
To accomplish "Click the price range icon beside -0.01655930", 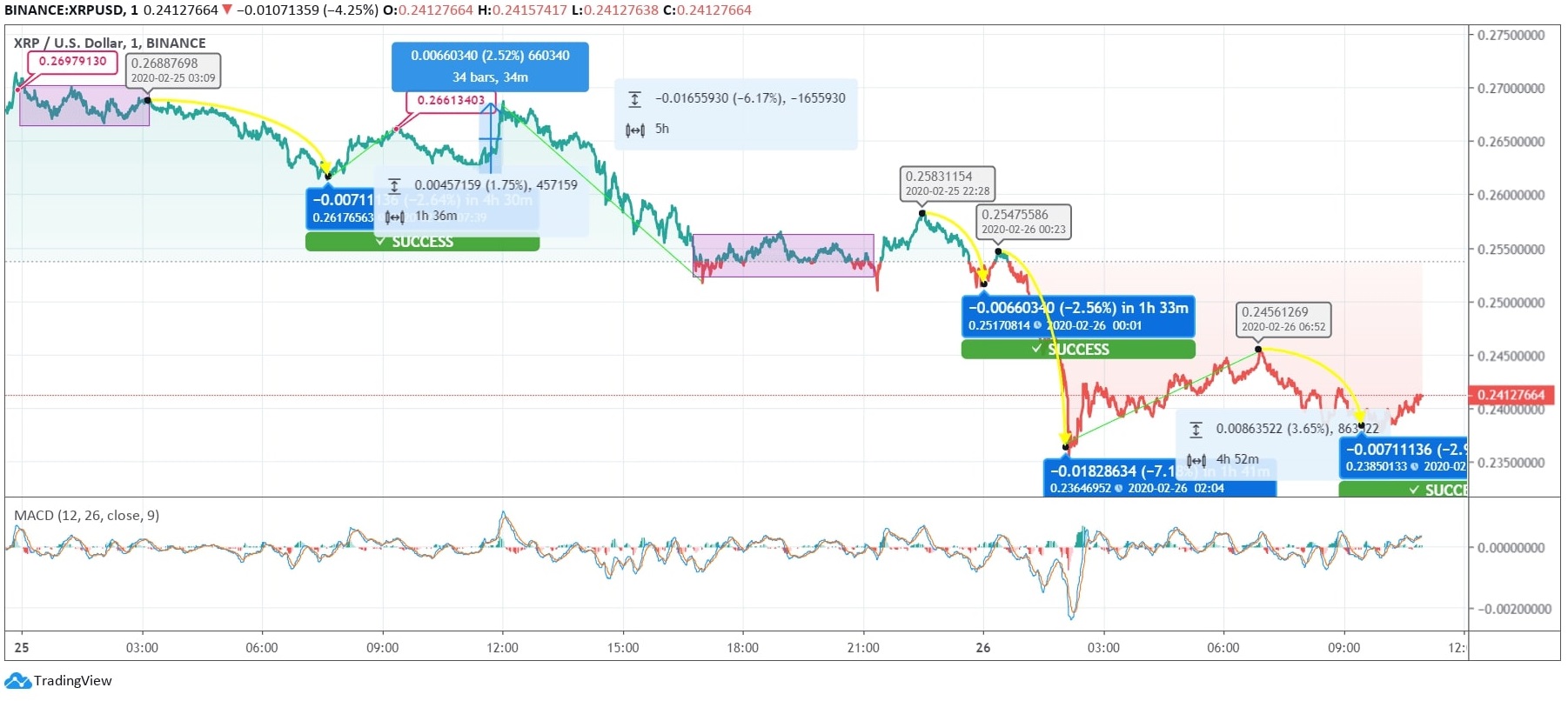I will [635, 99].
